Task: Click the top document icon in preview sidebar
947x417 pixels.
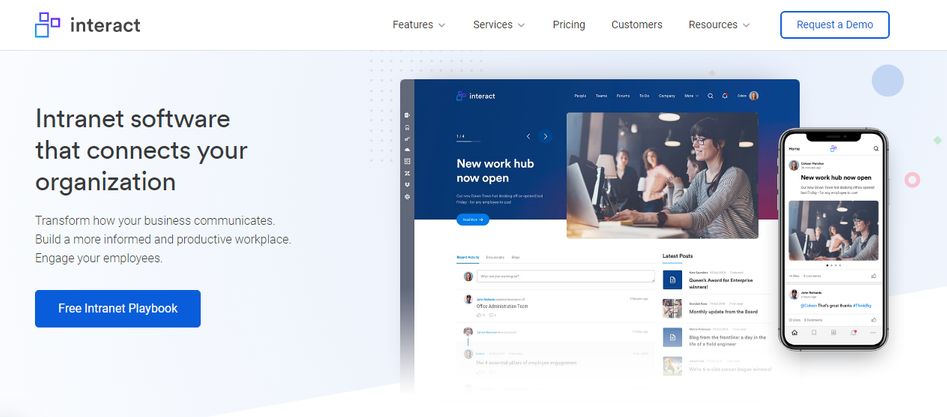Action: coord(407,115)
